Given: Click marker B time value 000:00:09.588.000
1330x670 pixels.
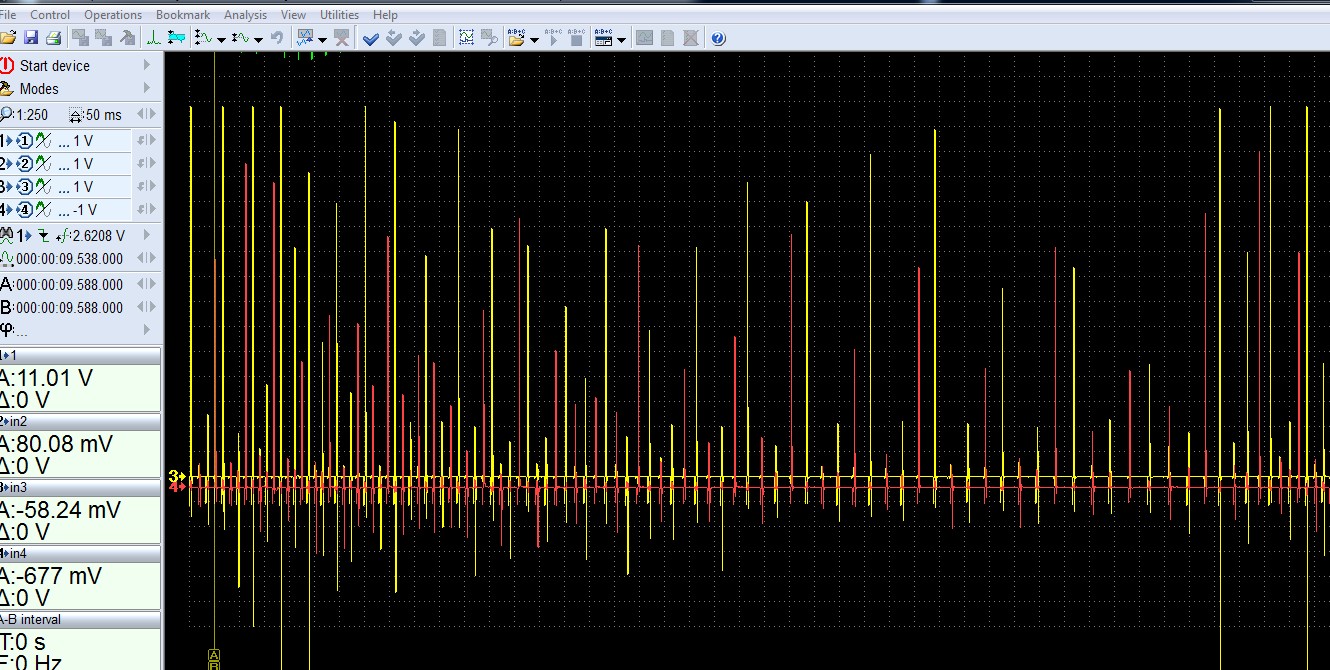Looking at the screenshot, I should 69,308.
